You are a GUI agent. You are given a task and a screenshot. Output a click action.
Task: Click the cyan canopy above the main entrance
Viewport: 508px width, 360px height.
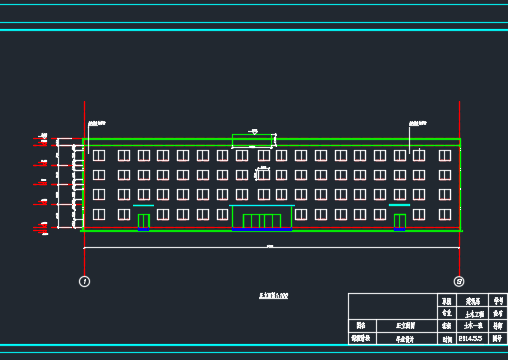pos(262,206)
